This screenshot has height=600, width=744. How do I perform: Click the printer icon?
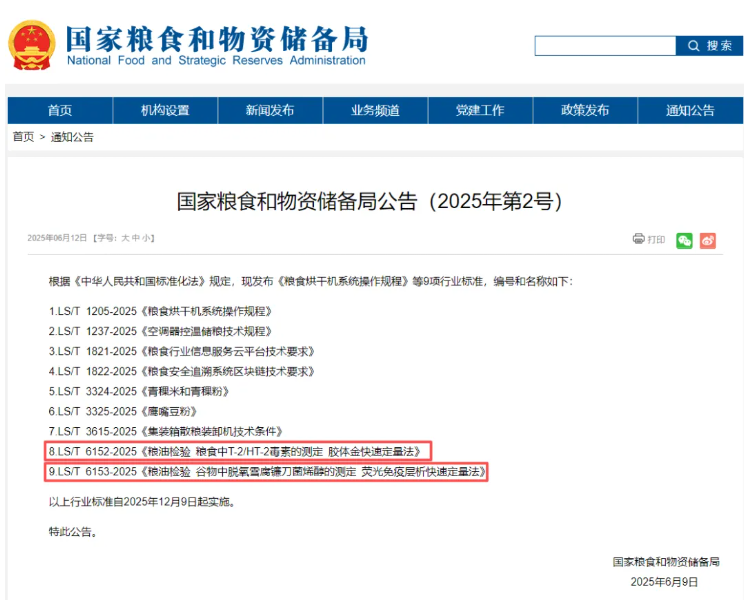tap(639, 239)
